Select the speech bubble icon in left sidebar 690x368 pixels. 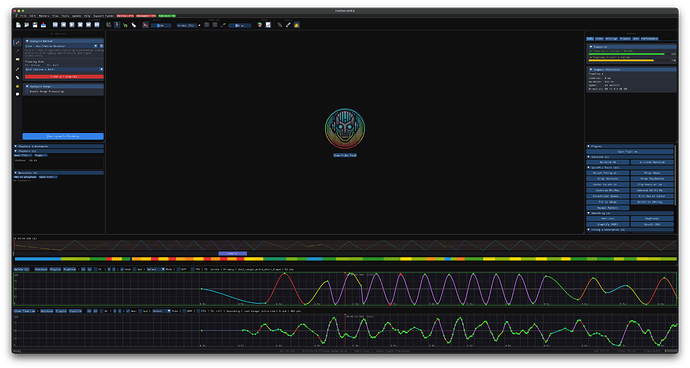coord(18,94)
